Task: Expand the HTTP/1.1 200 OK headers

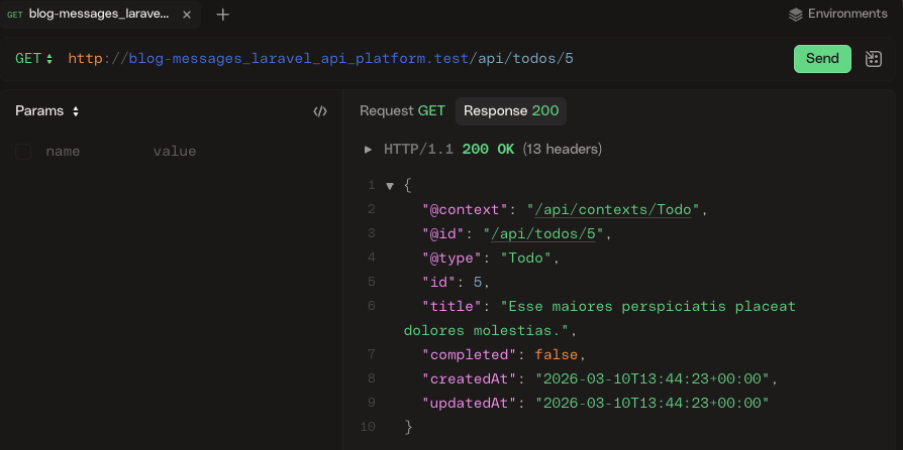Action: pos(368,150)
